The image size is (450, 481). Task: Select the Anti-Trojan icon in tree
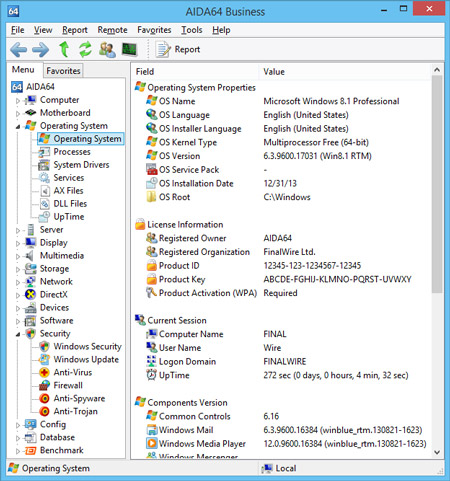click(44, 412)
